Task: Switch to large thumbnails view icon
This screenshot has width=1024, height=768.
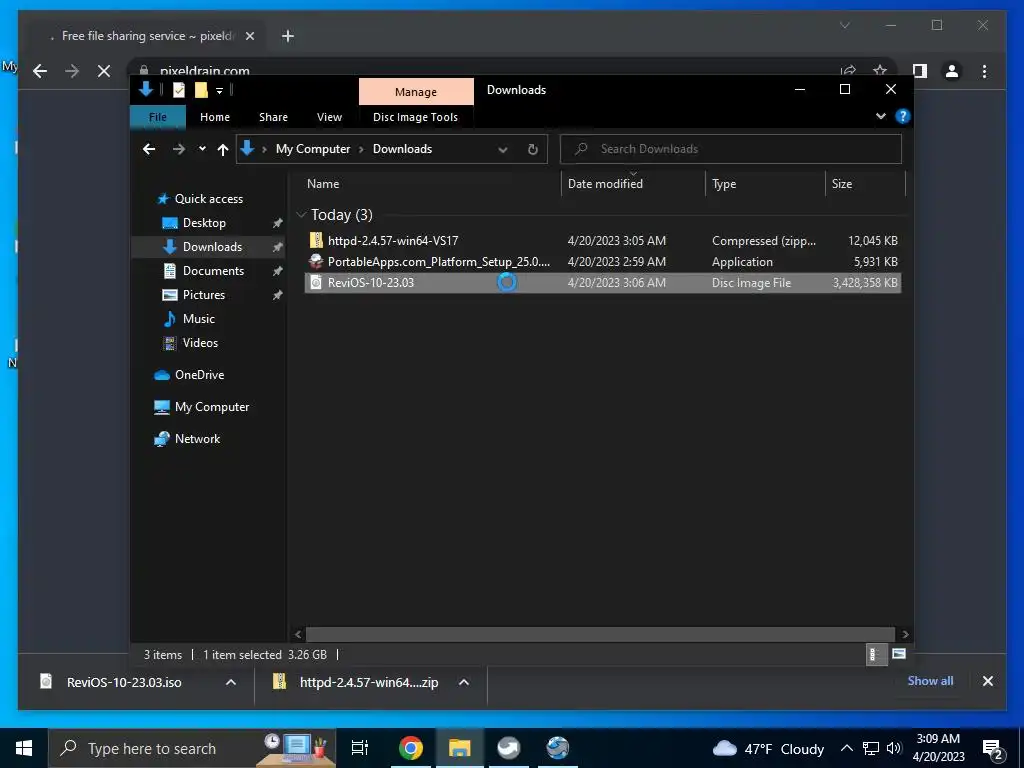Action: tap(899, 654)
